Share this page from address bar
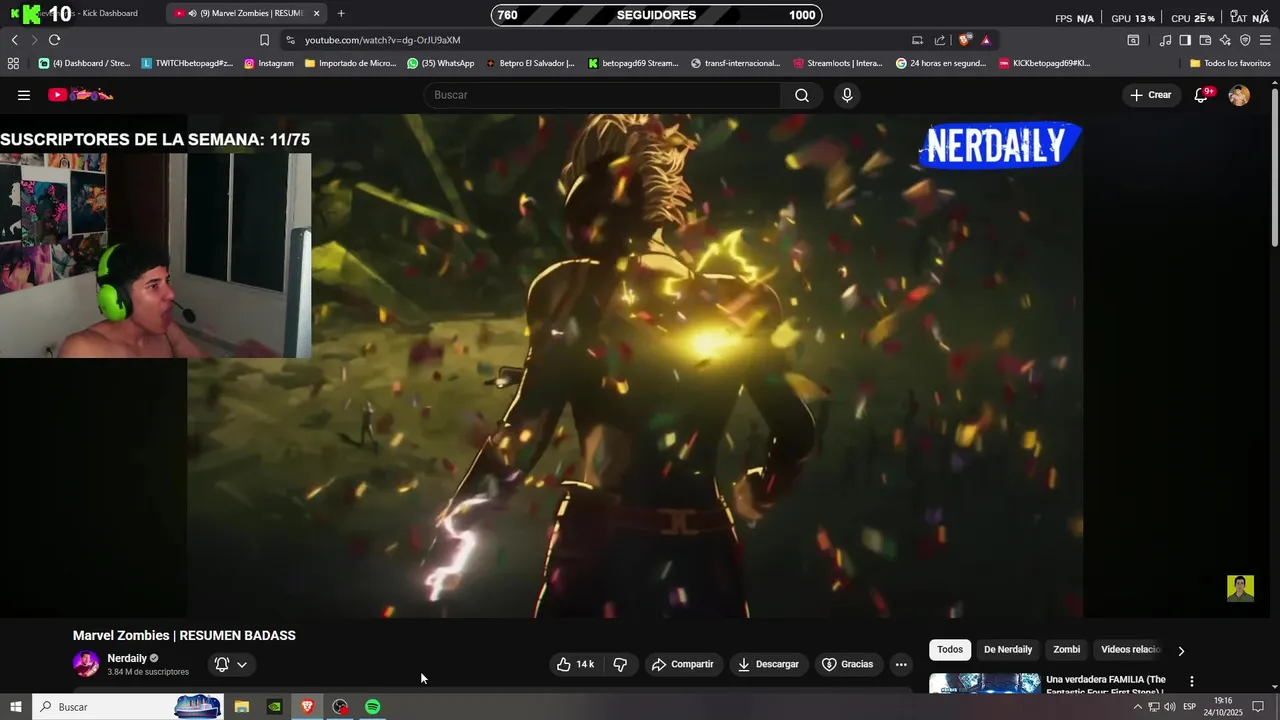Viewport: 1280px width, 720px height. (940, 40)
